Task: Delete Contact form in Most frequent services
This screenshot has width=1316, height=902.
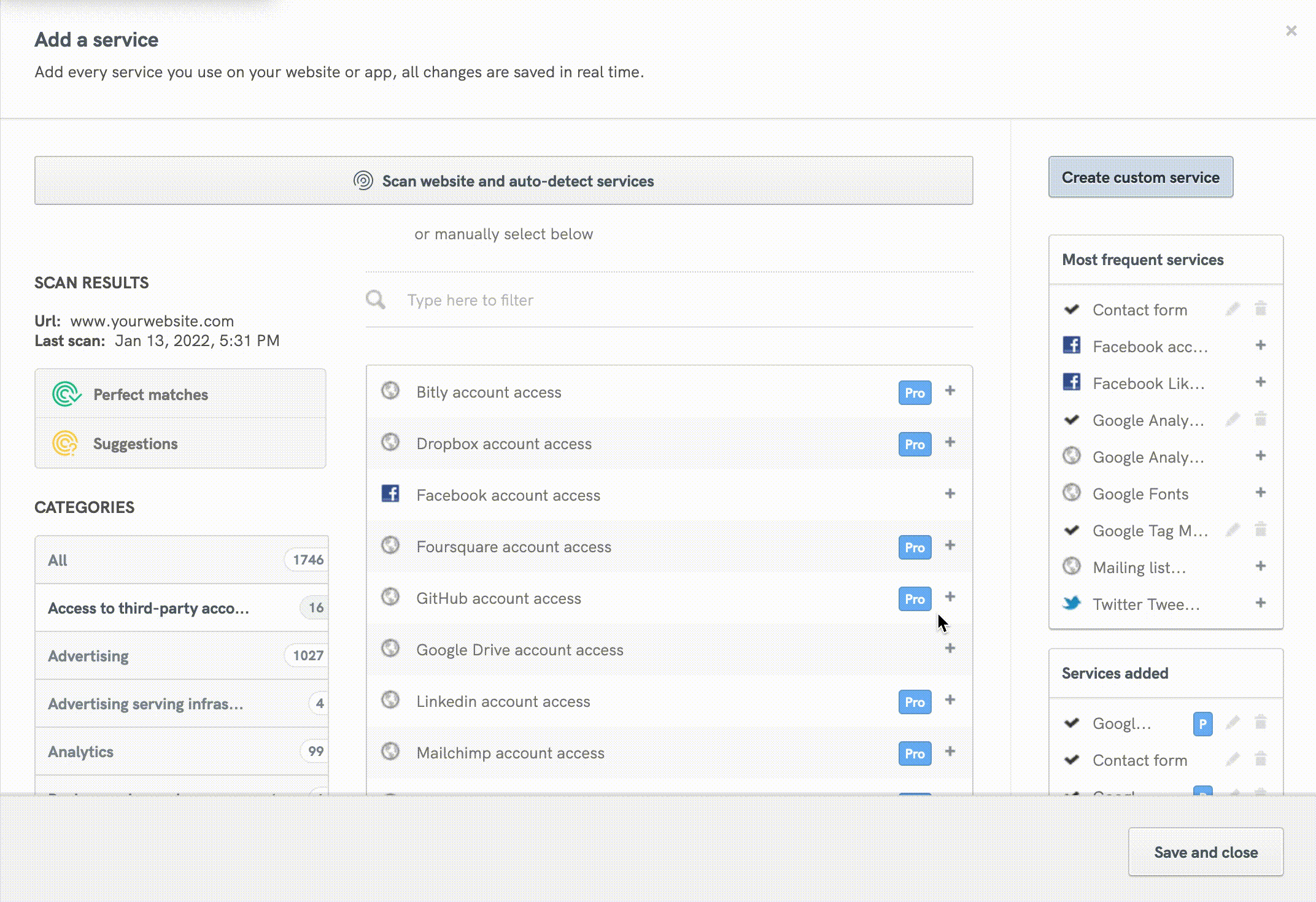Action: (1260, 309)
